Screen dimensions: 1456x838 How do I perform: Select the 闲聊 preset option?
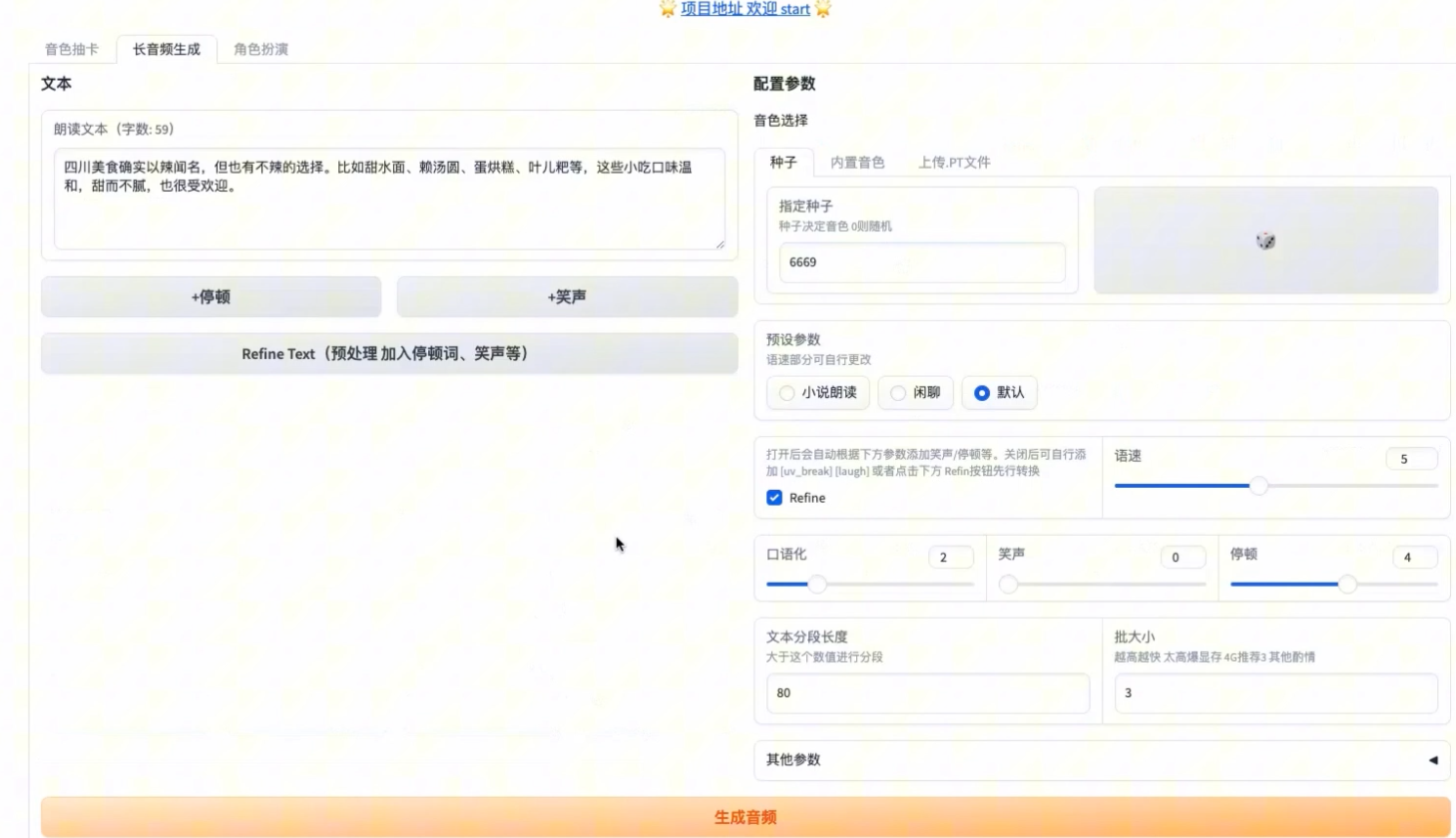click(x=898, y=393)
